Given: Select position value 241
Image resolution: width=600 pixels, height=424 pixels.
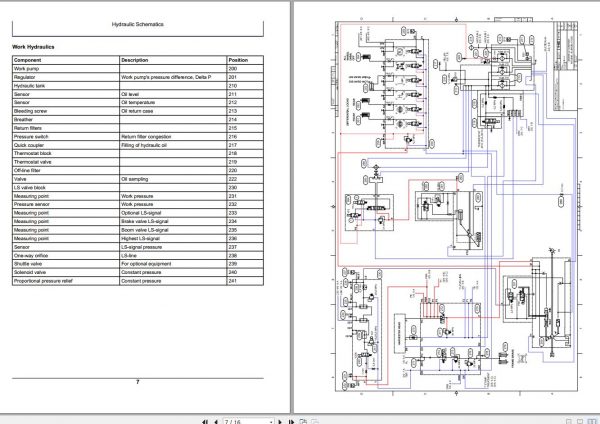Looking at the screenshot, I should click(x=233, y=281).
